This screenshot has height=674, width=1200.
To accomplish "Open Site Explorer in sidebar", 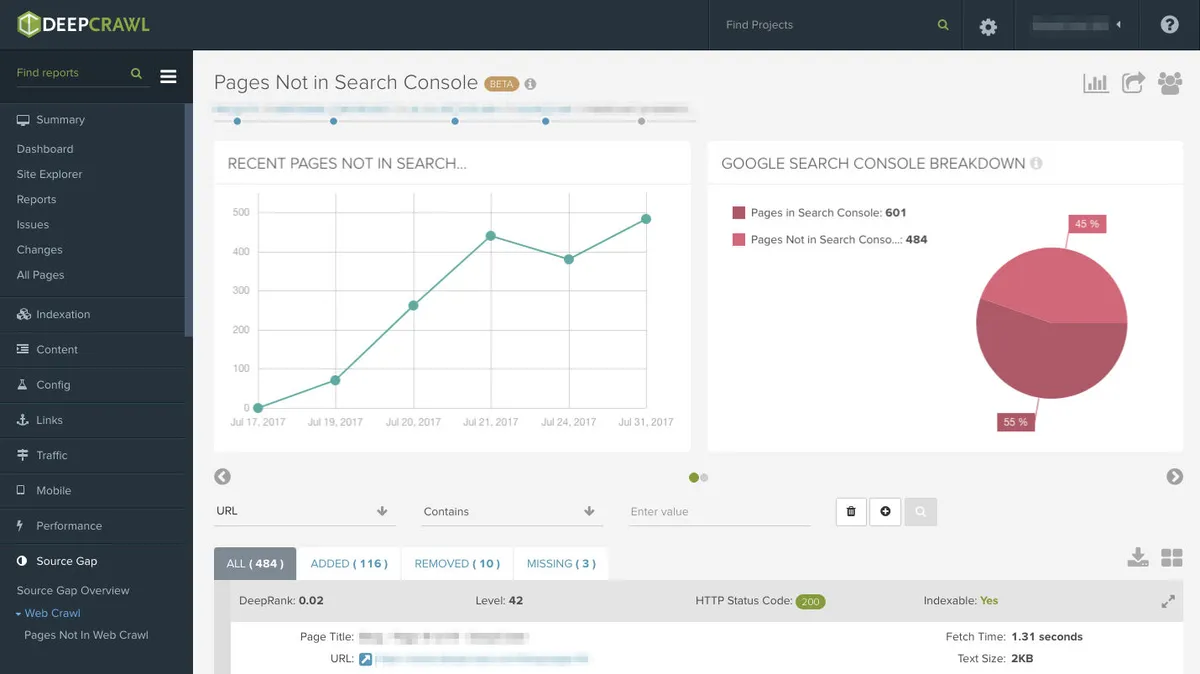I will (x=49, y=174).
